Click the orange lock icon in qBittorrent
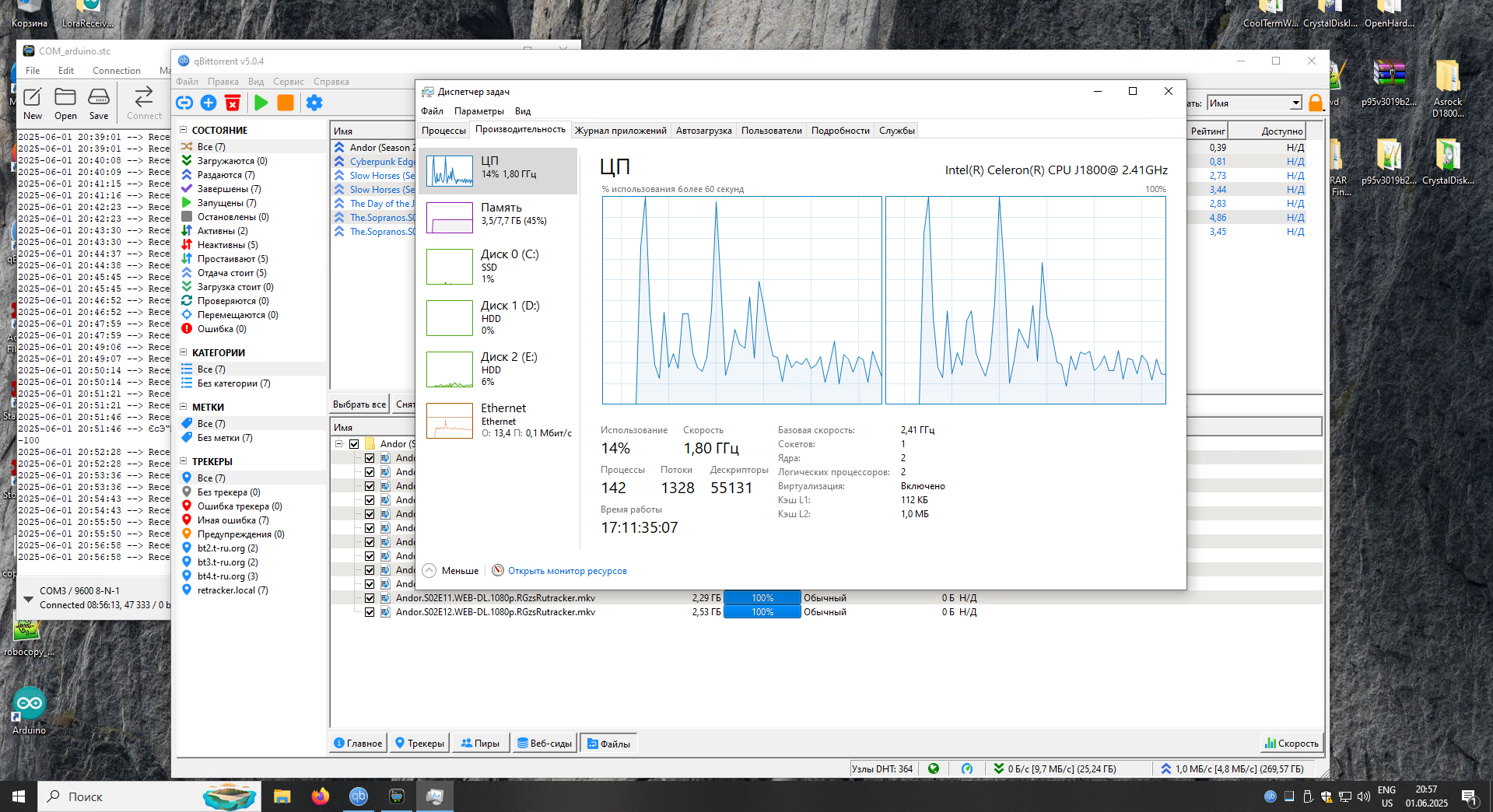The width and height of the screenshot is (1493, 812). [1316, 103]
